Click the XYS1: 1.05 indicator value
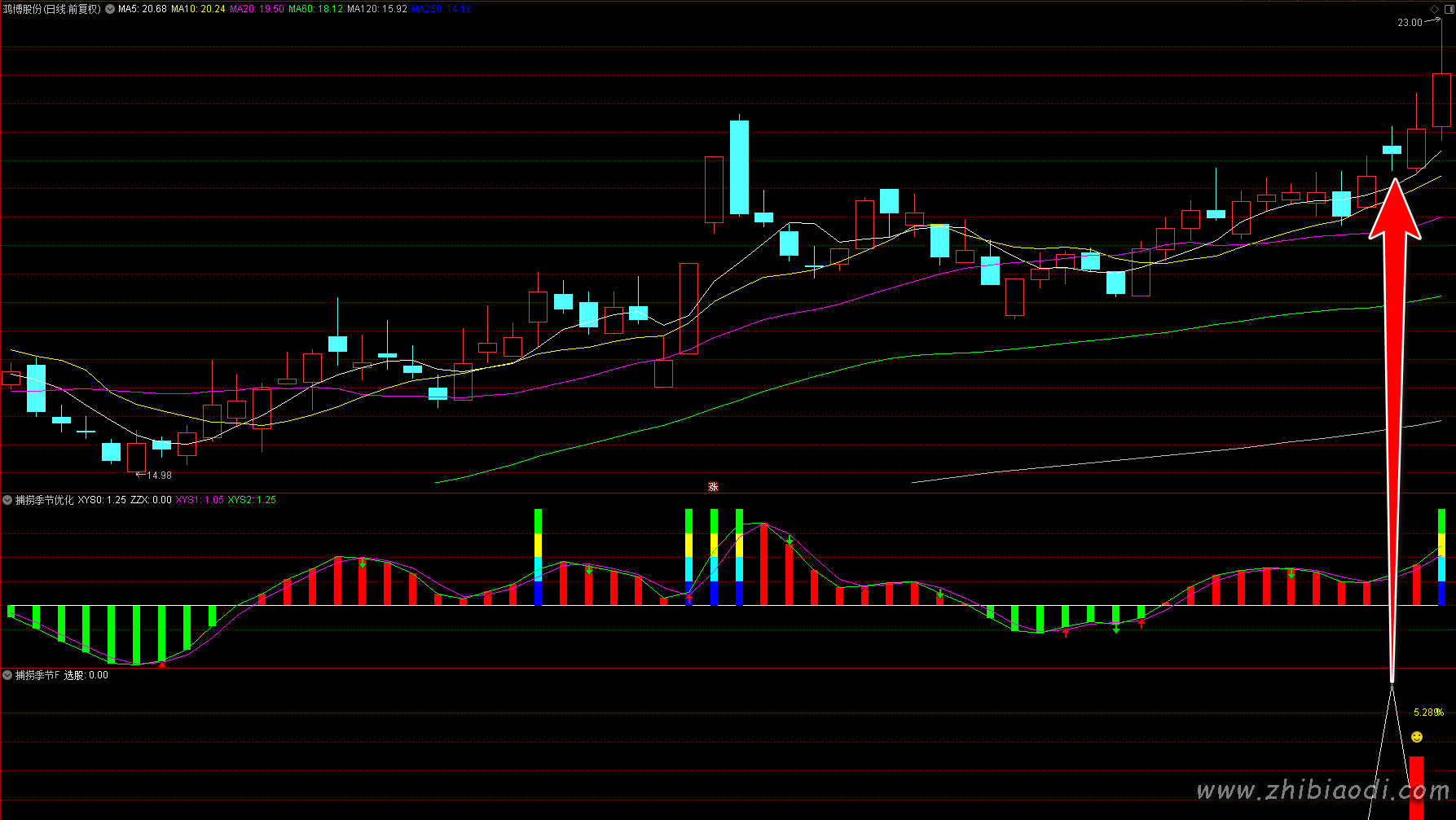Image resolution: width=1456 pixels, height=820 pixels. [x=200, y=500]
